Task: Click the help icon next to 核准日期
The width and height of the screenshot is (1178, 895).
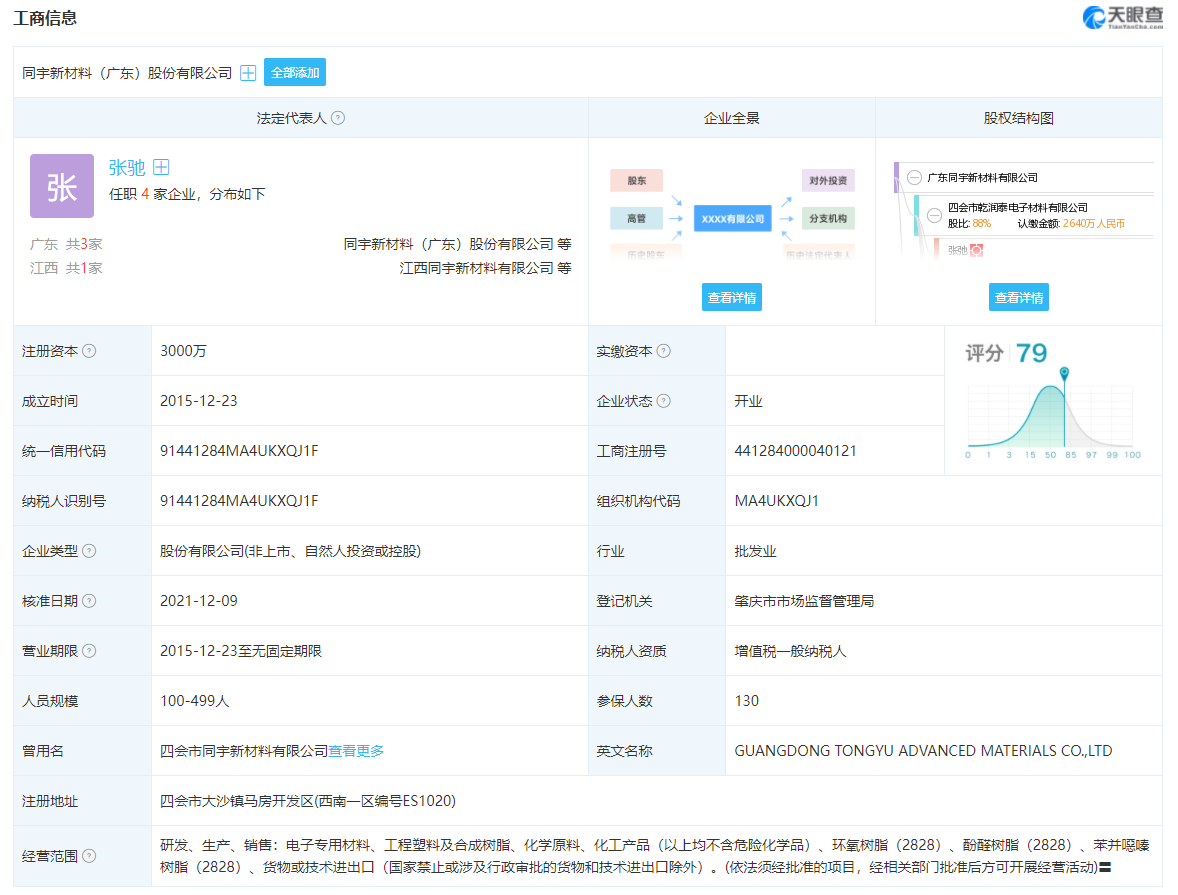Action: pos(89,601)
